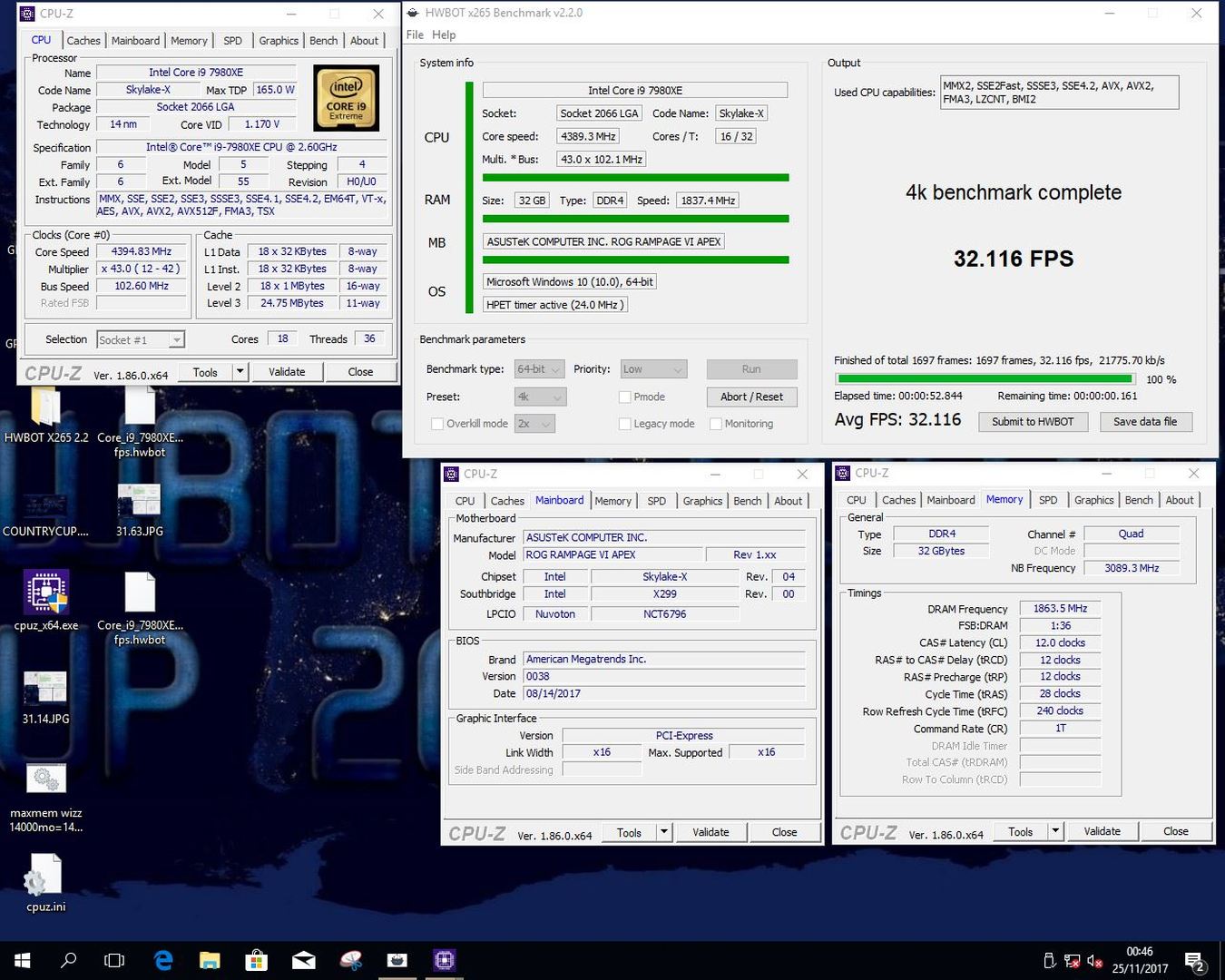Open maxmem wizz desktop file
1225x980 pixels.
tap(45, 799)
